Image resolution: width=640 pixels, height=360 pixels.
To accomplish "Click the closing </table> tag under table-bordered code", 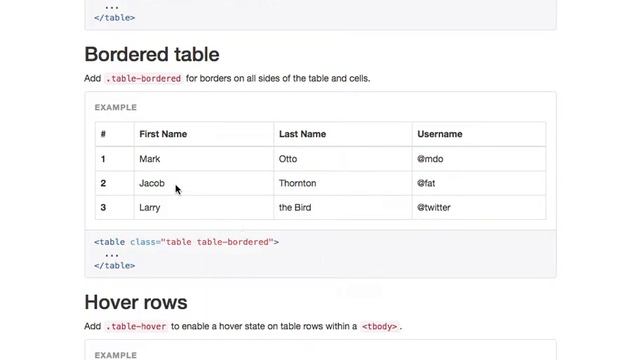I will pos(115,266).
